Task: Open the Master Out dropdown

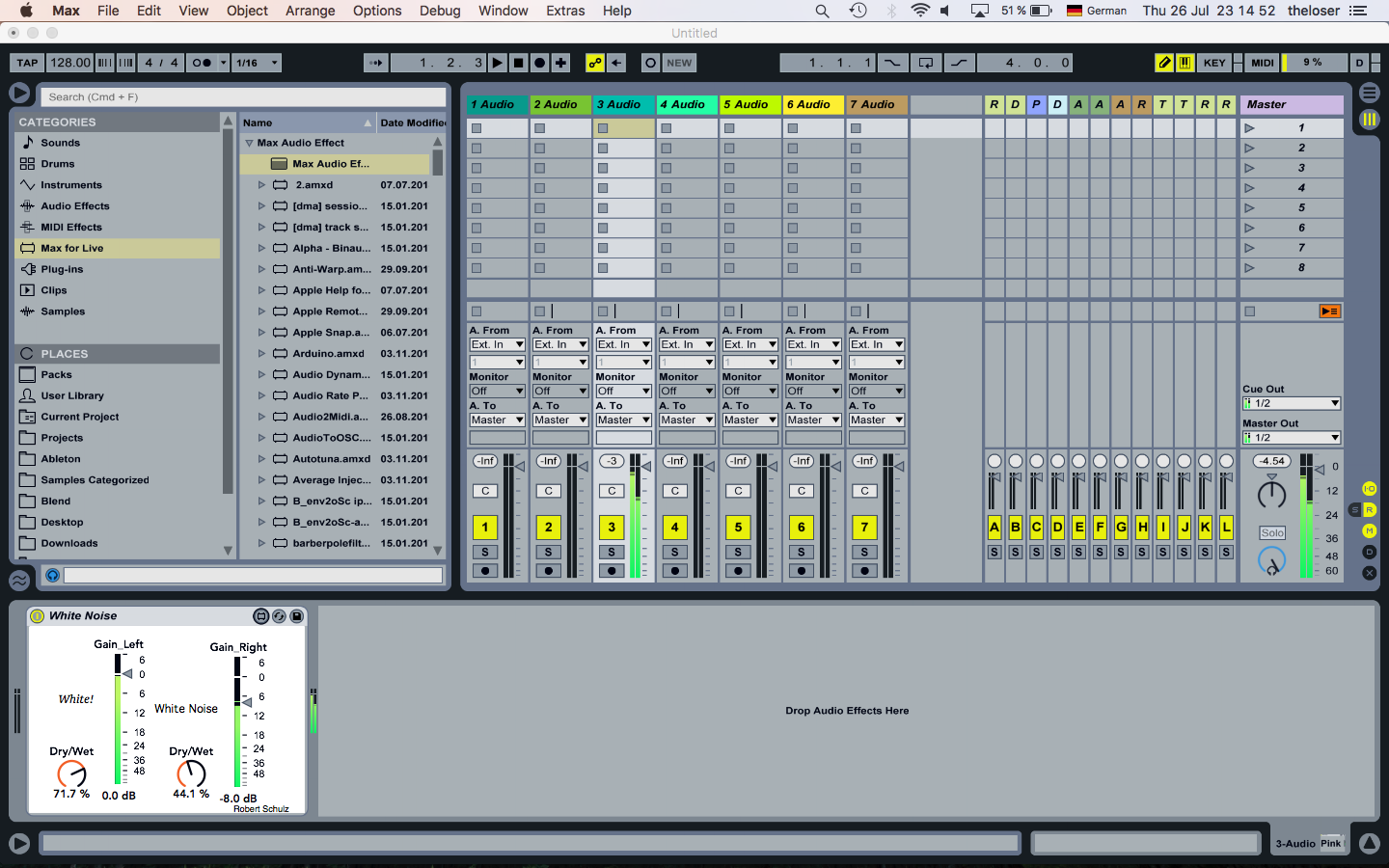Action: pos(1291,438)
